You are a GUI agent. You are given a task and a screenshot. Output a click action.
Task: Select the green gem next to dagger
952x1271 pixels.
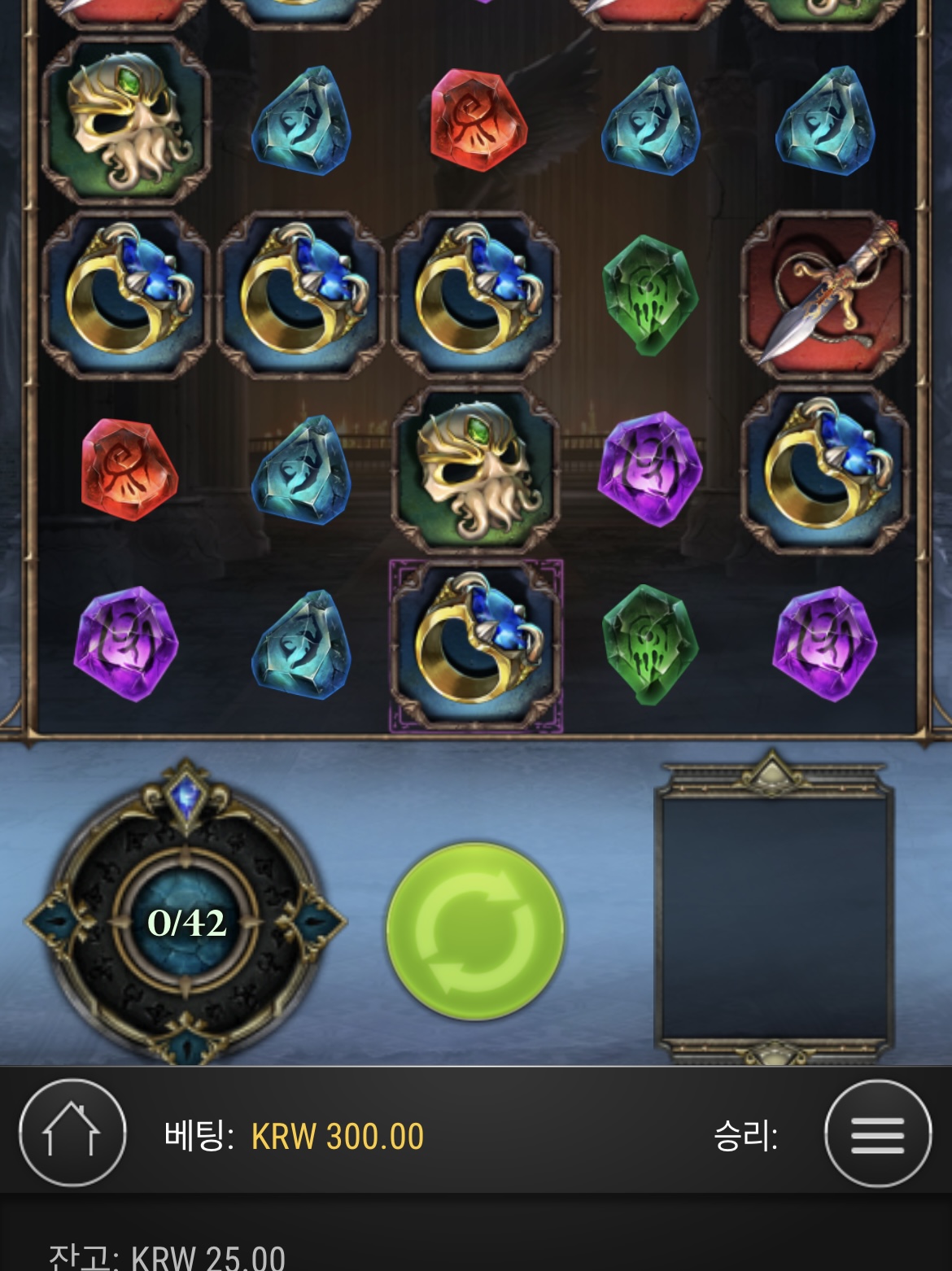click(x=649, y=295)
